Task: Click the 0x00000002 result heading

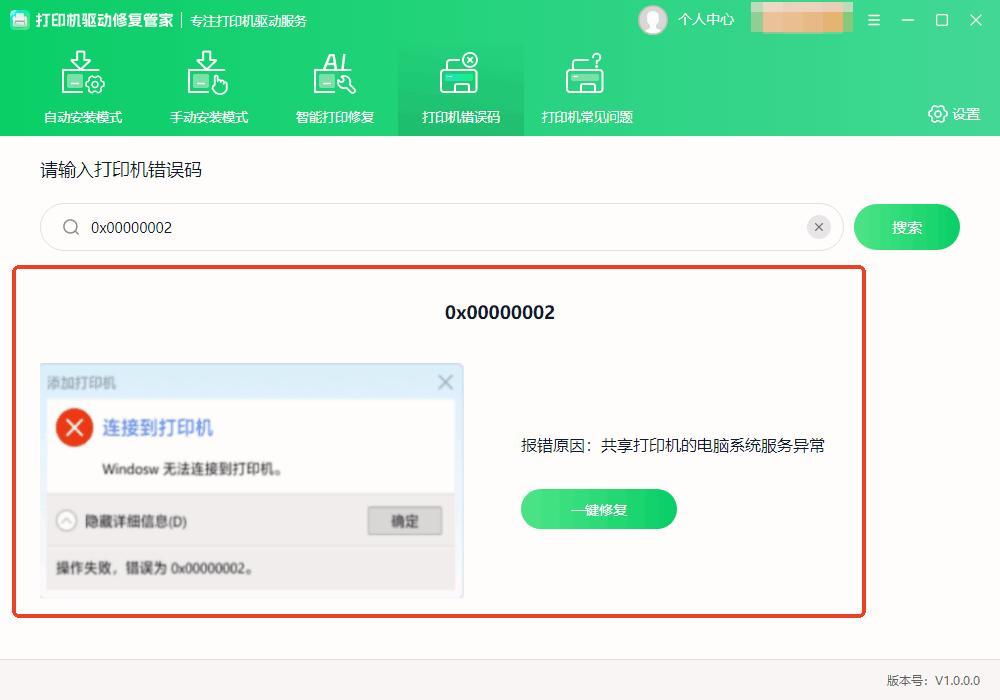Action: [x=500, y=312]
